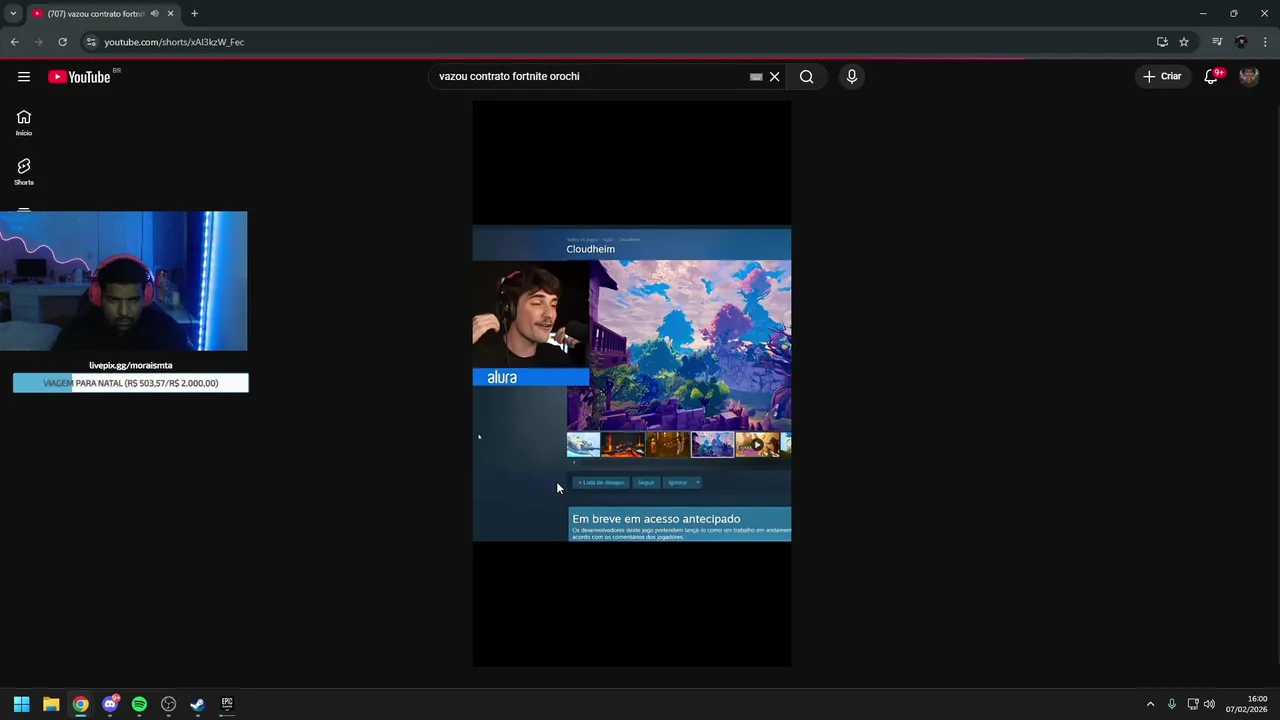The height and width of the screenshot is (720, 1280).
Task: Expand the tab search dropdown arrow
Action: [x=13, y=13]
